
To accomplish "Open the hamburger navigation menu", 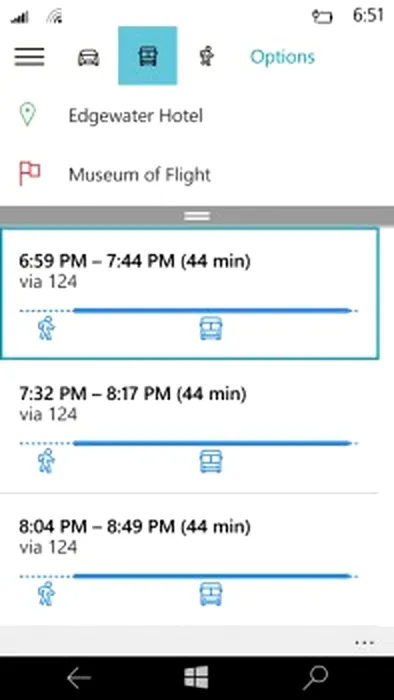I will [29, 57].
